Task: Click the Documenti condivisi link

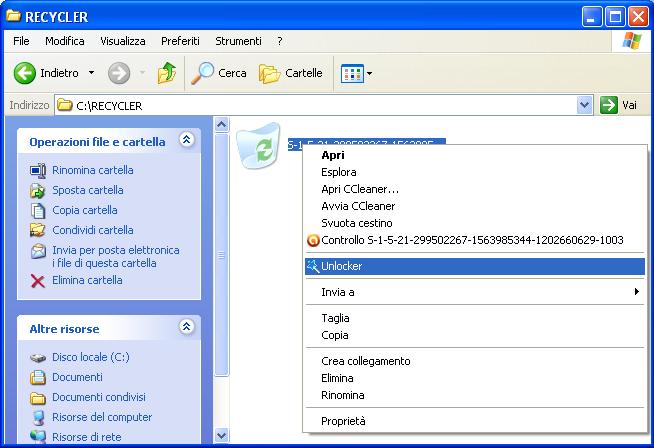Action: click(99, 398)
